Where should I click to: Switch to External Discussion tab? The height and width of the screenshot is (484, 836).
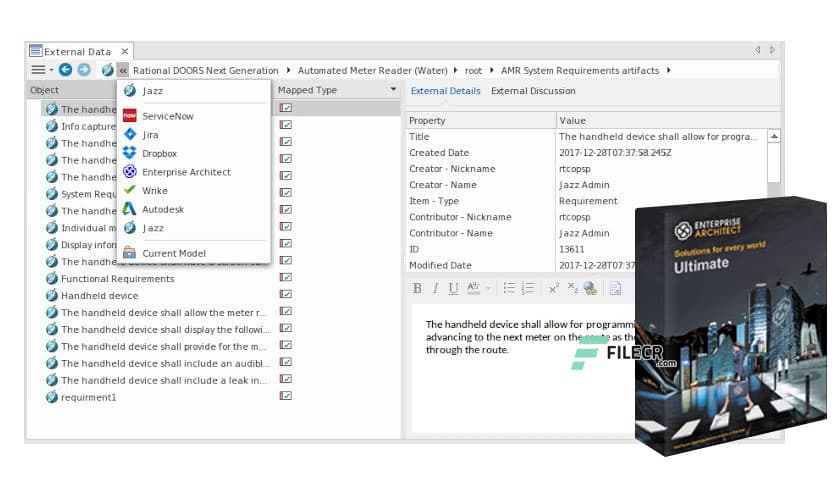tap(533, 91)
